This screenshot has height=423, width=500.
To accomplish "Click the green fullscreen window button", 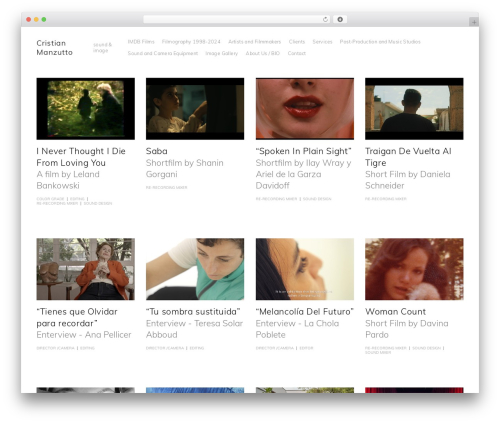I will click(44, 20).
